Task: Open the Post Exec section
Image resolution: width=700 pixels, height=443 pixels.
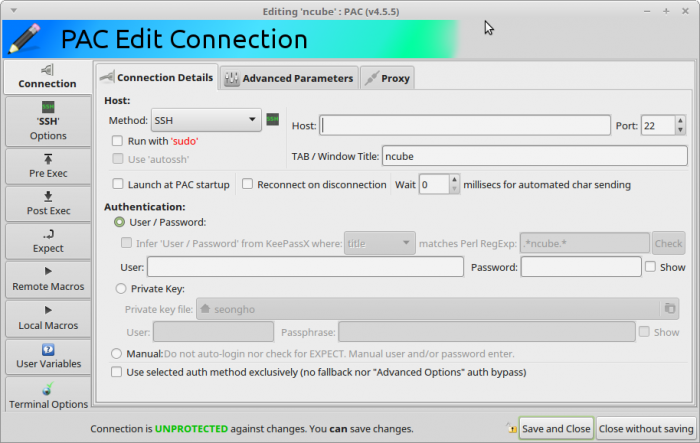Action: pos(48,204)
